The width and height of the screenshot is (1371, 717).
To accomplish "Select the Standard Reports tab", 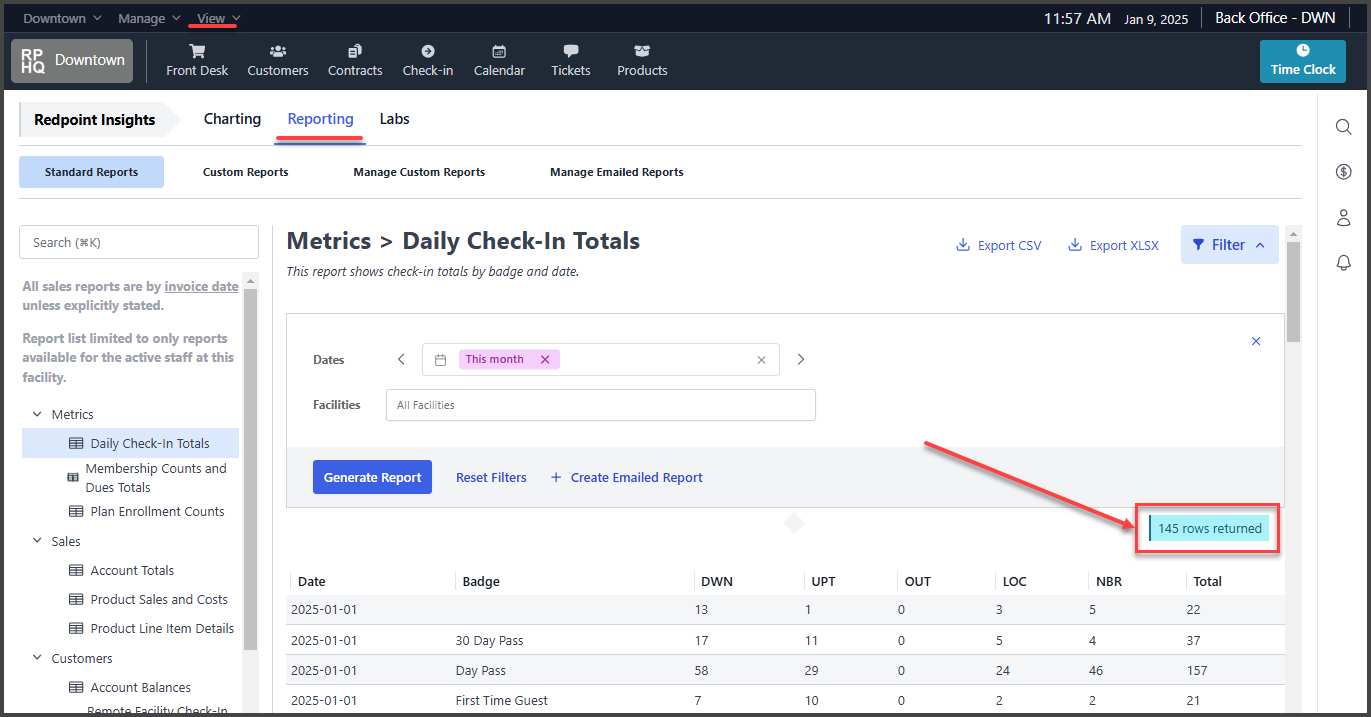I will [91, 172].
